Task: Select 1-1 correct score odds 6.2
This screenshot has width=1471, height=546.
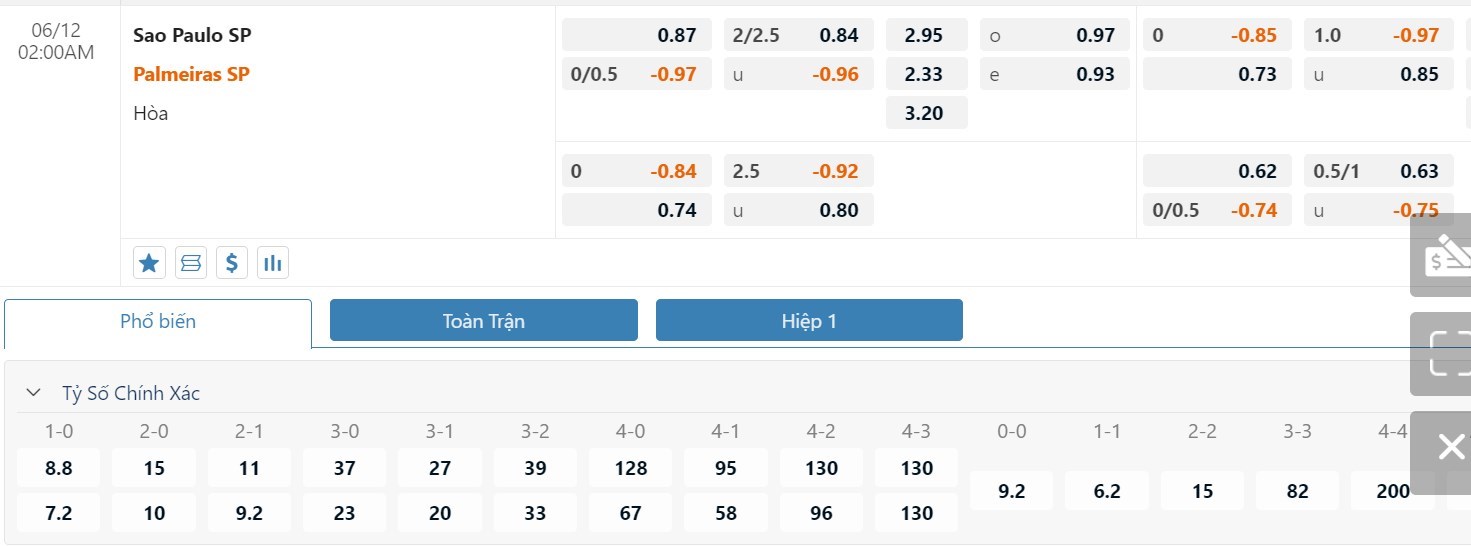Action: tap(1107, 491)
